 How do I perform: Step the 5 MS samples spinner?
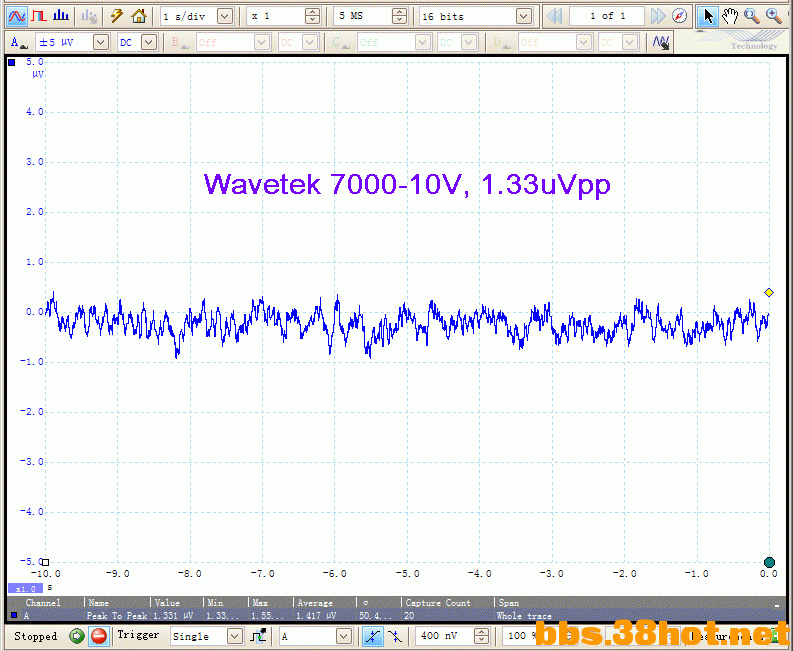click(399, 17)
